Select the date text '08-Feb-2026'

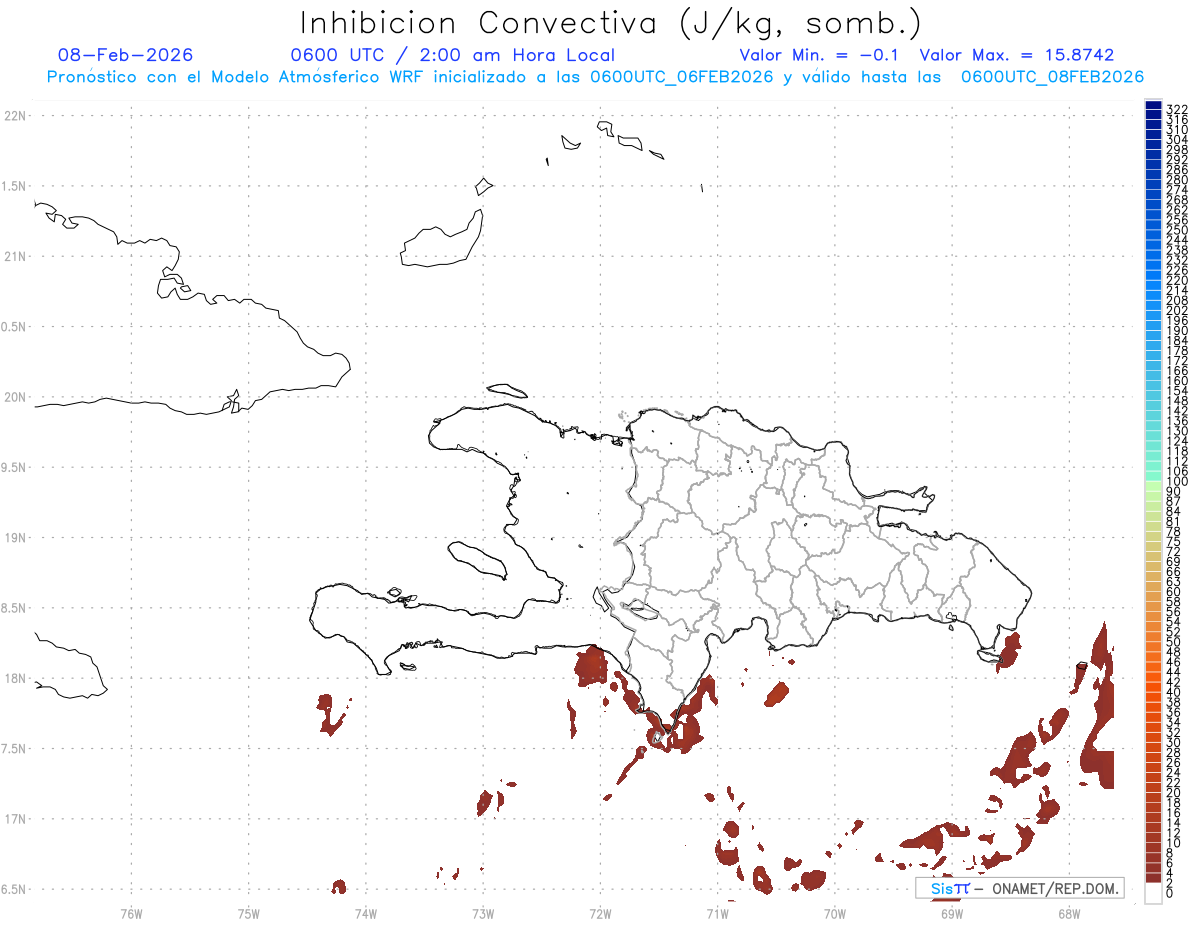[126, 55]
